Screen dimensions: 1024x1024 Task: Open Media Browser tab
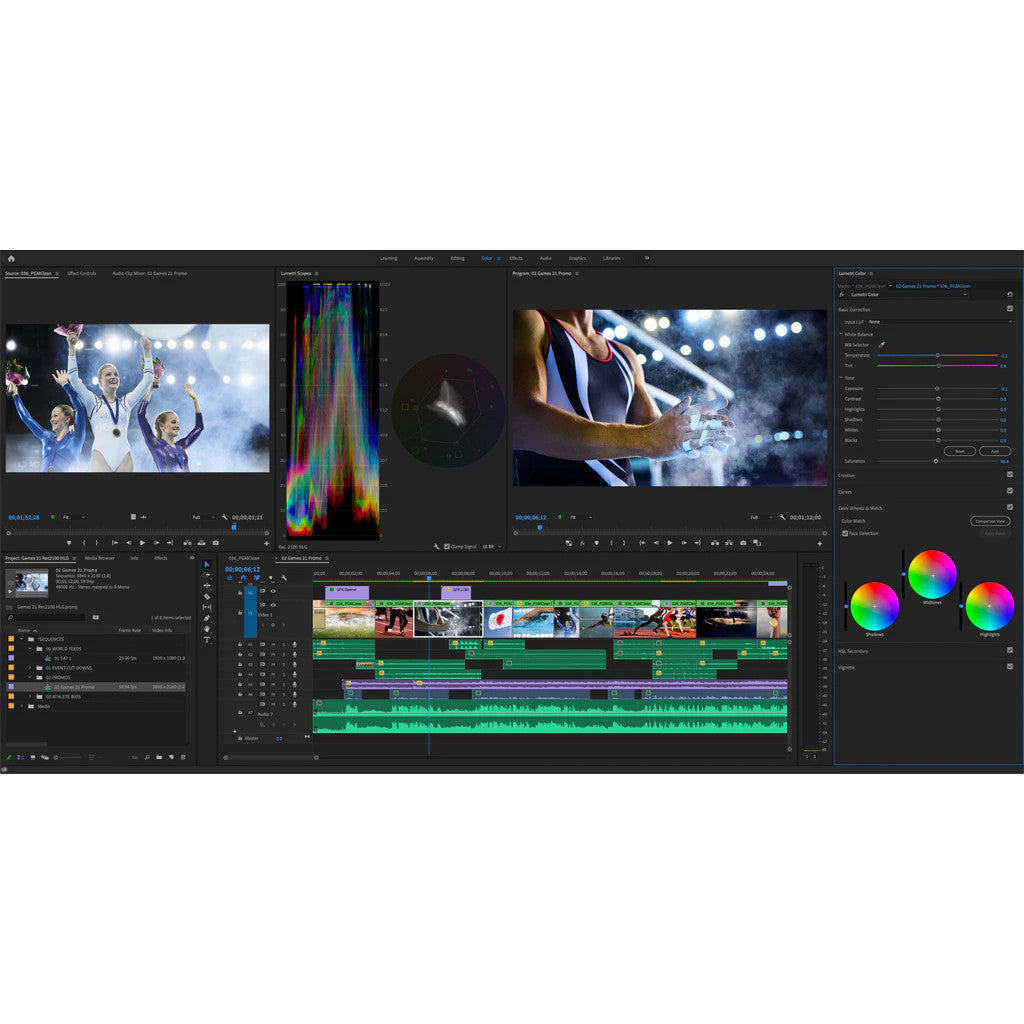point(99,558)
